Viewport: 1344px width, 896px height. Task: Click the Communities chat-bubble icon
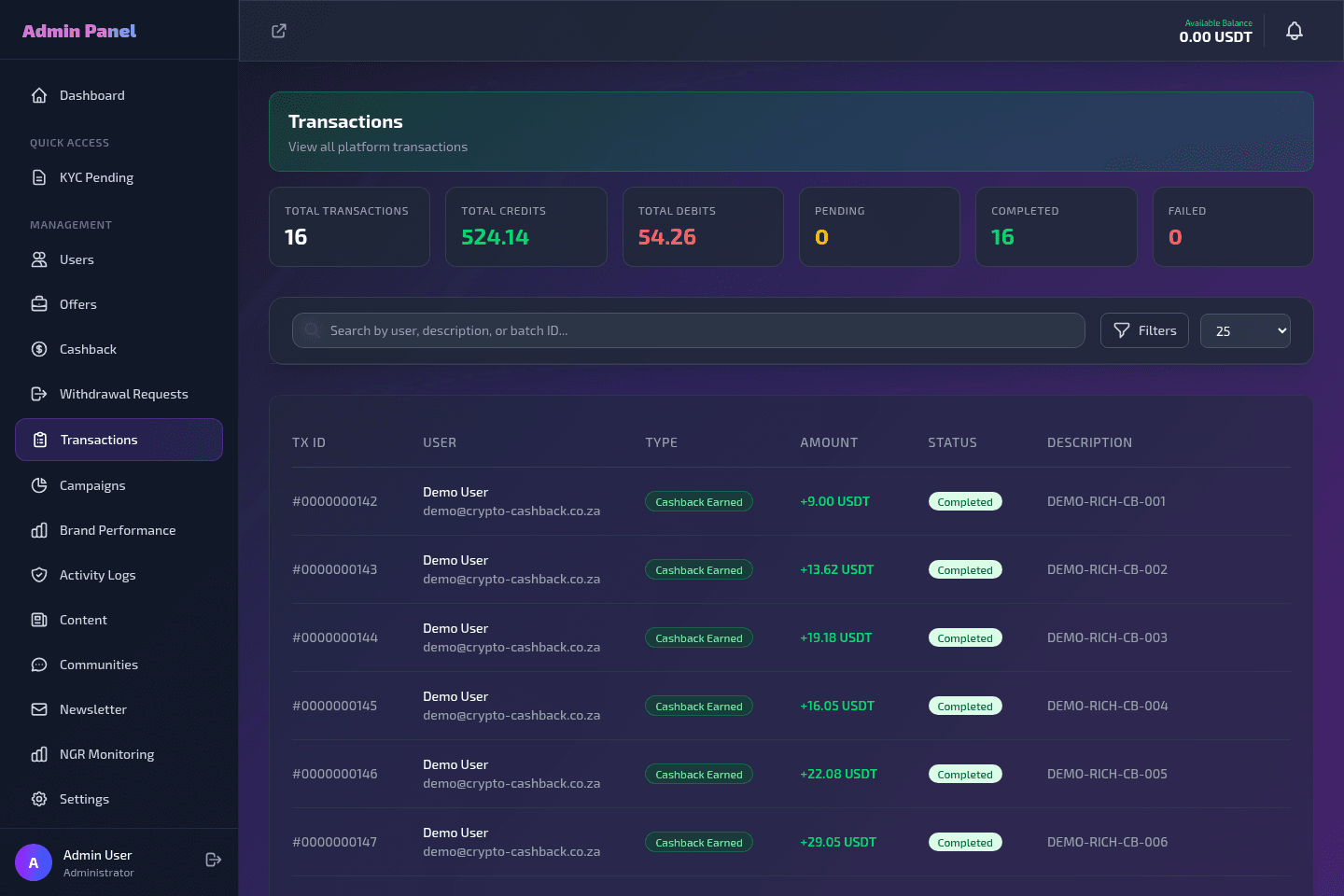tap(39, 665)
